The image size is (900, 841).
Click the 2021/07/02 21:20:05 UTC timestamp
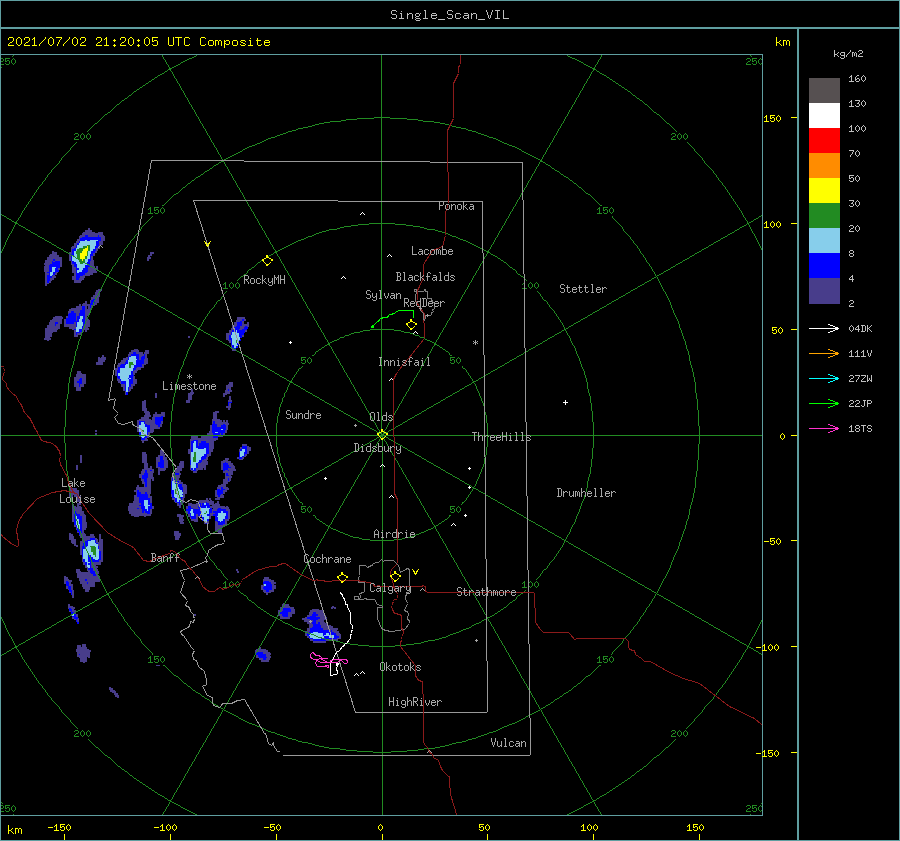[139, 41]
